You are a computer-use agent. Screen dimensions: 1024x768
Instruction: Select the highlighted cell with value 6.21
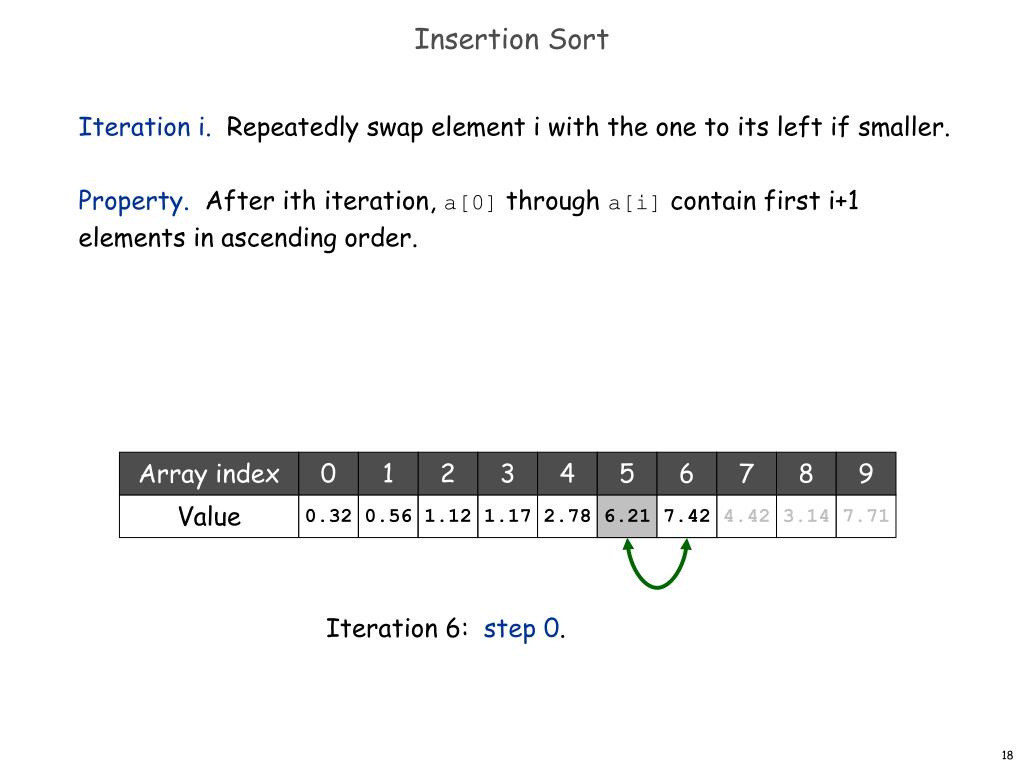[x=627, y=516]
